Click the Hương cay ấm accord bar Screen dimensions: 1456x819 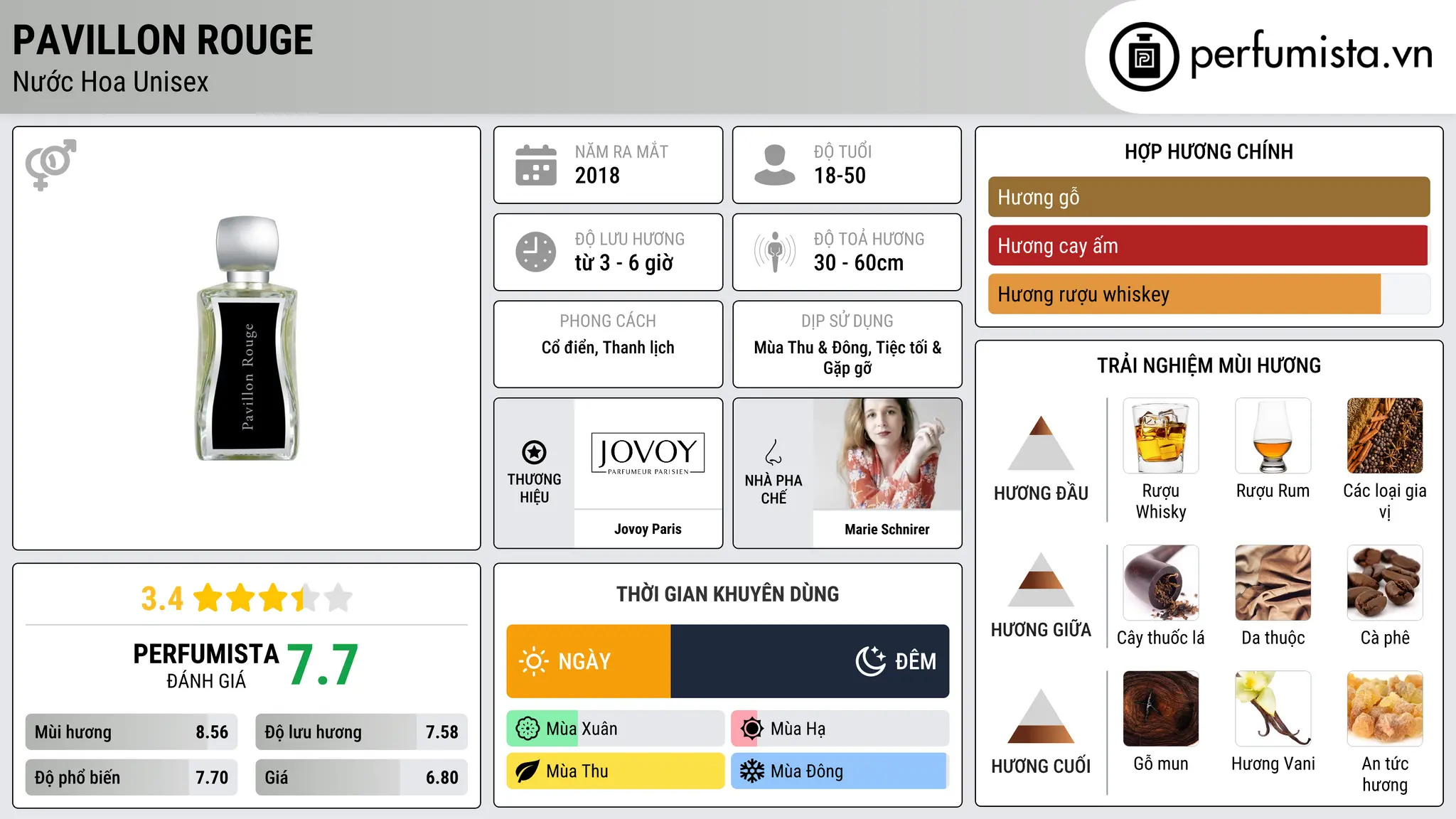[x=1209, y=245]
